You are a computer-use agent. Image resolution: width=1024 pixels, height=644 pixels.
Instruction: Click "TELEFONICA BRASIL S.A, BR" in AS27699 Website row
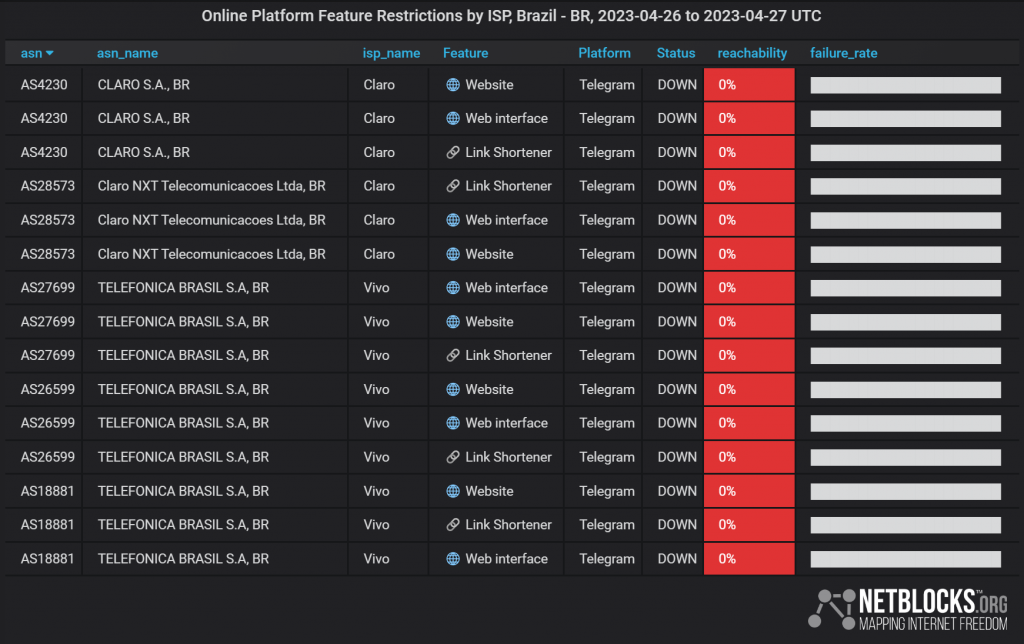pyautogui.click(x=184, y=321)
